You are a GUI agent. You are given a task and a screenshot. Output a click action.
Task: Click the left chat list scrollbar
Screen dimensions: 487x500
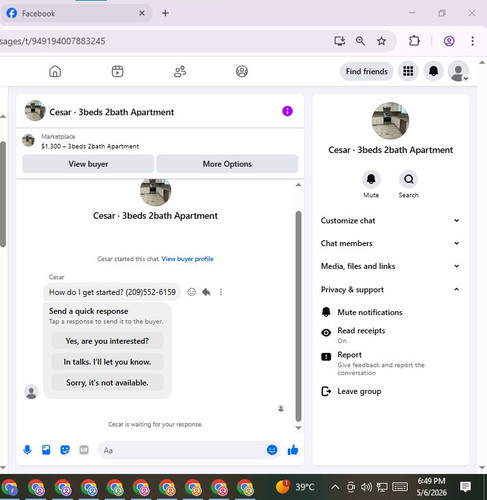pyautogui.click(x=3, y=194)
